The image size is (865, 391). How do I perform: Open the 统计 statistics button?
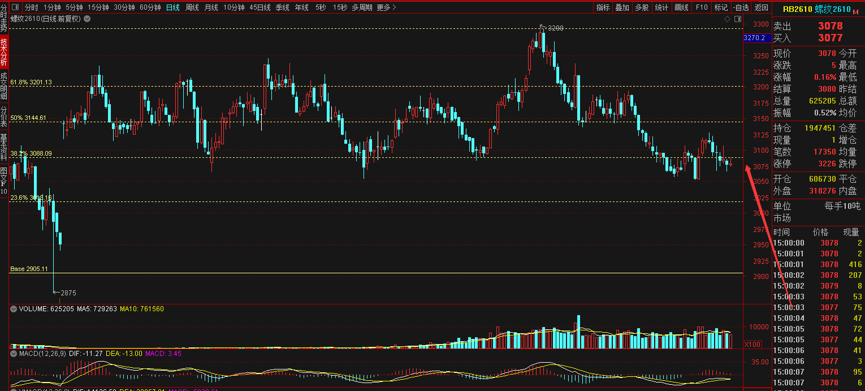click(x=661, y=8)
